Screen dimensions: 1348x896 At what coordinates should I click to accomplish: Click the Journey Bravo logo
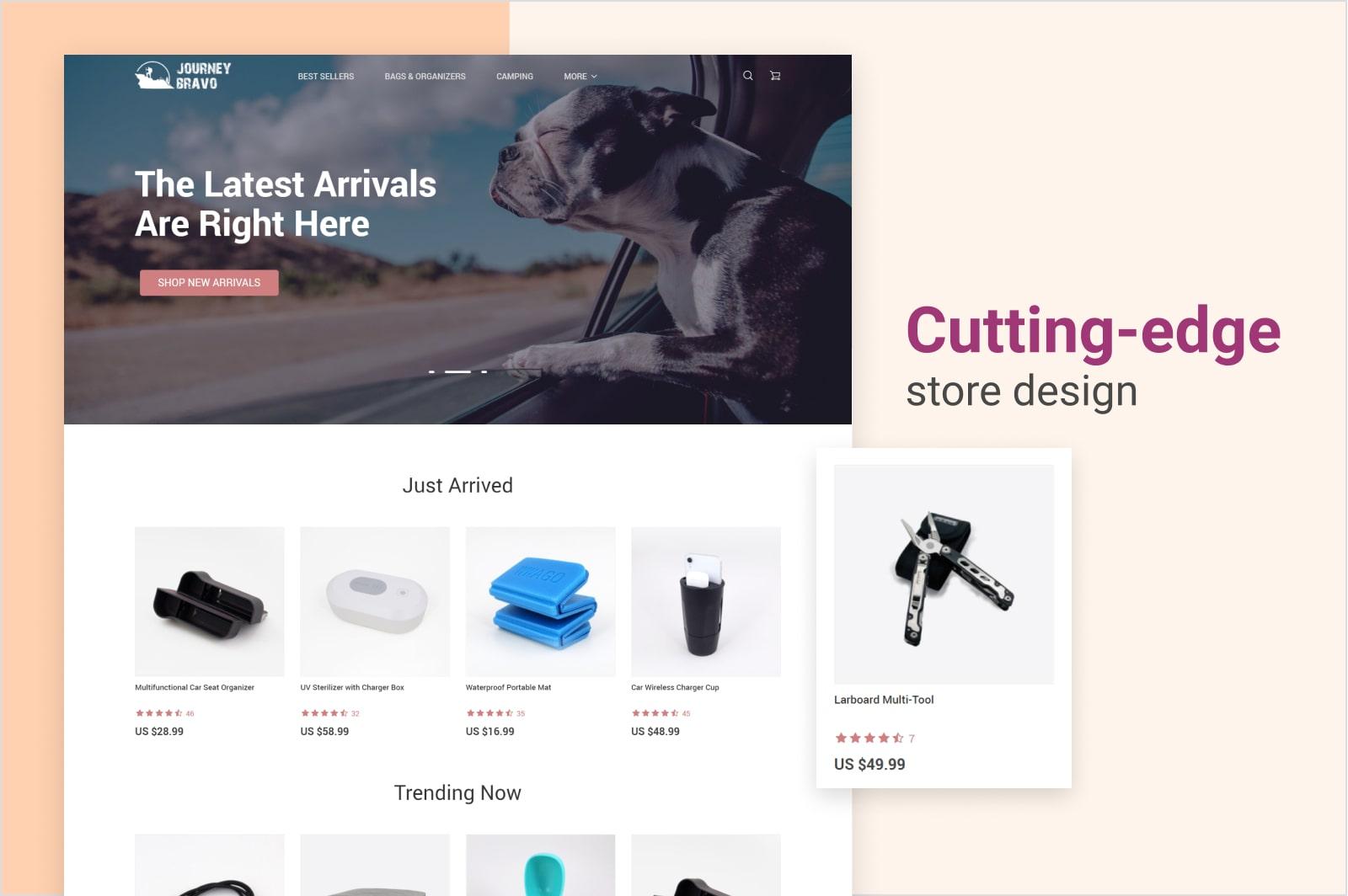(183, 76)
